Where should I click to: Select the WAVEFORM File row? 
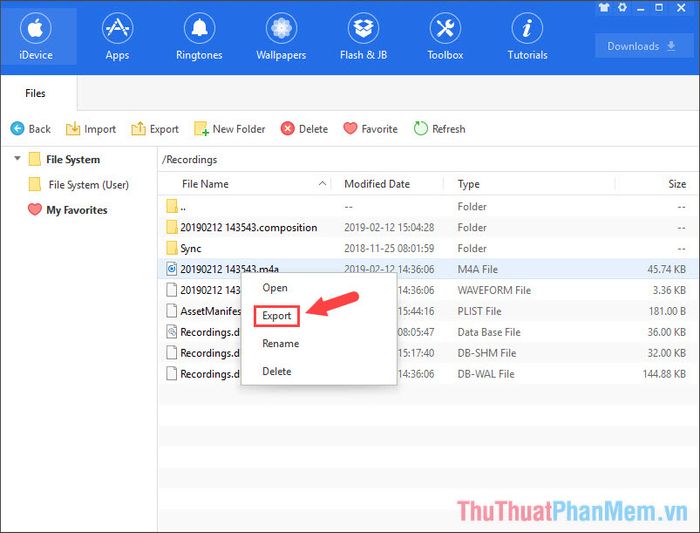[x=428, y=290]
